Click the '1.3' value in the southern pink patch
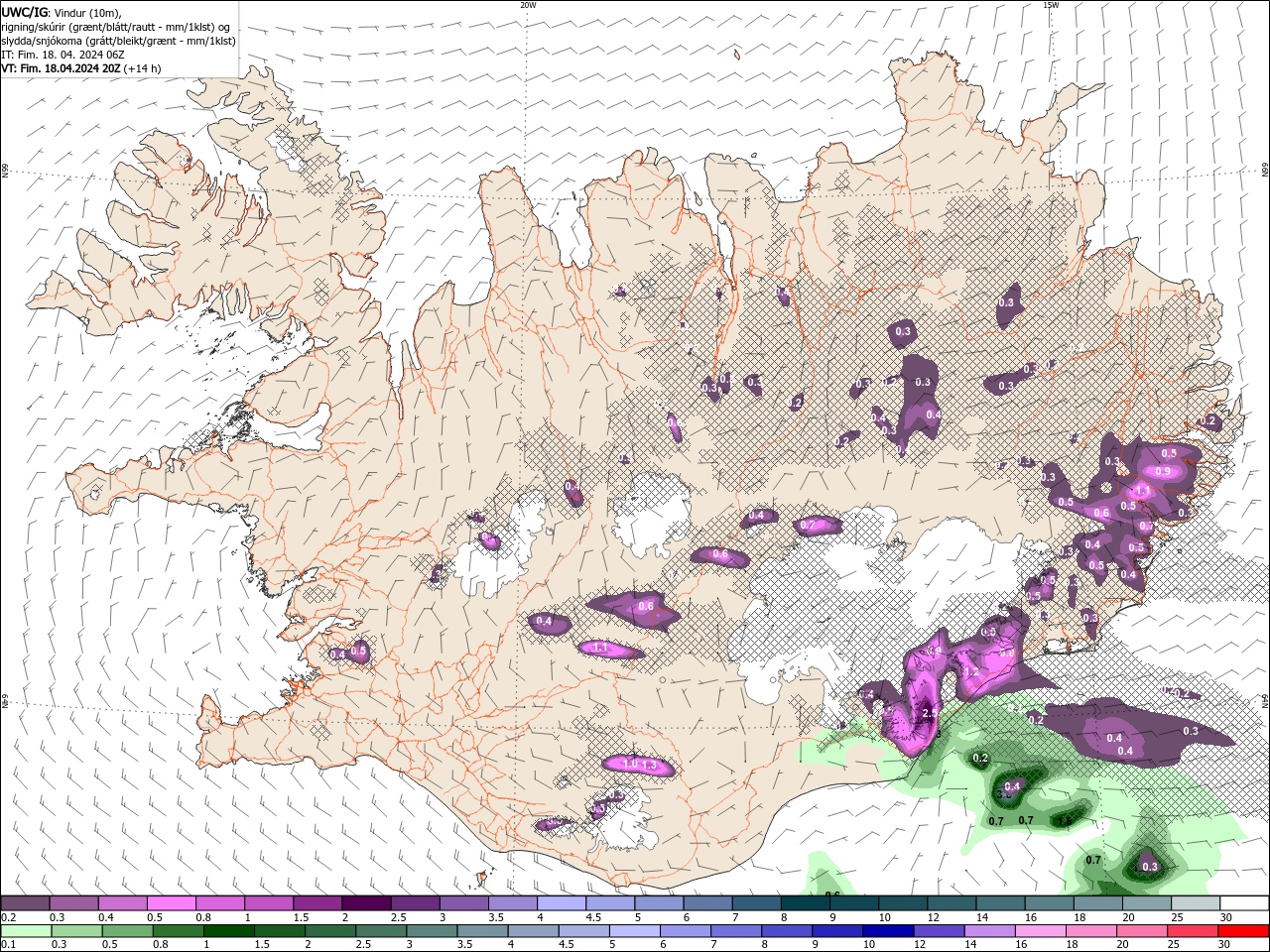 click(x=649, y=765)
